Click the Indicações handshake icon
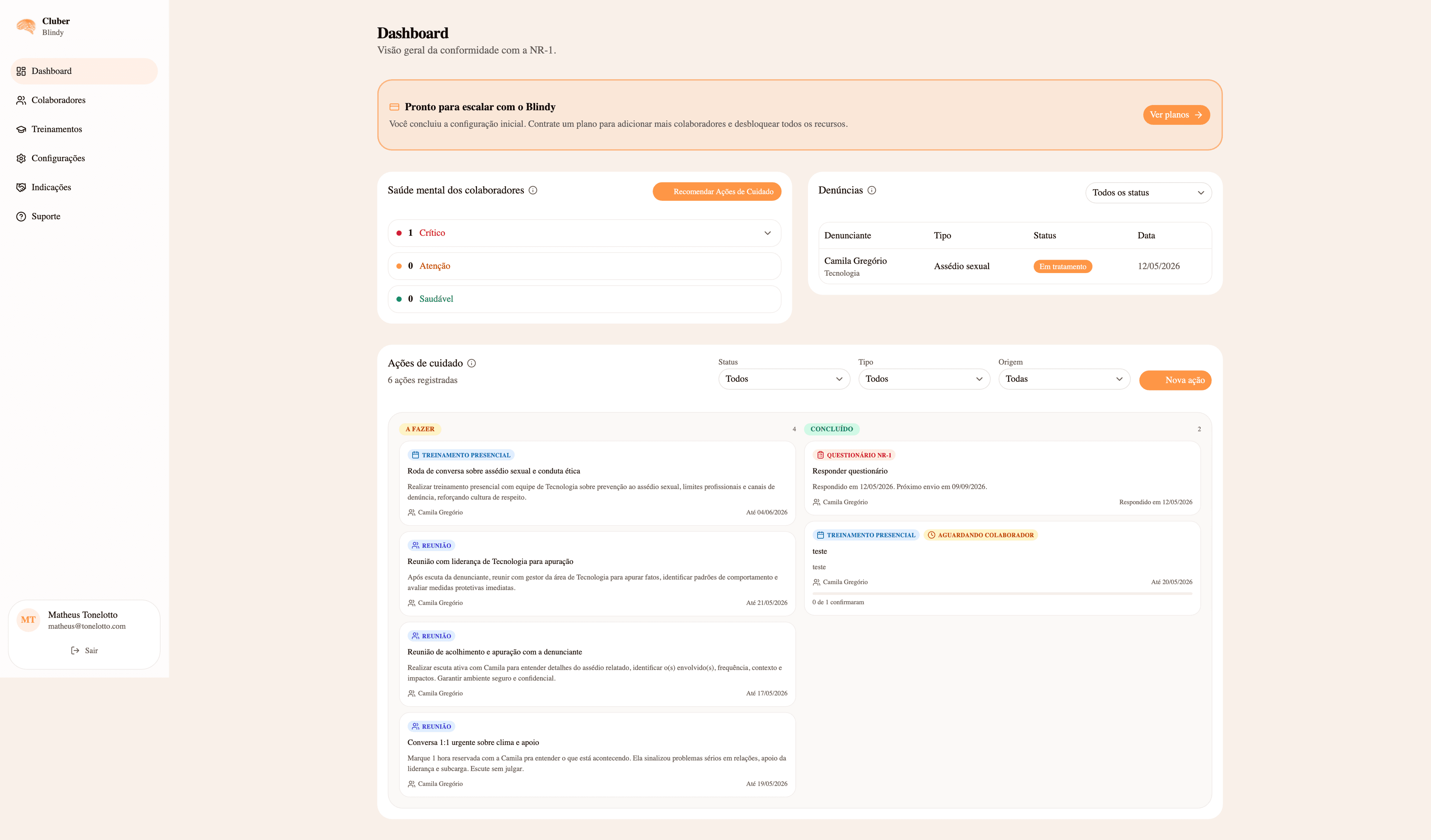Screen dimensions: 1431x840 tap(21, 187)
